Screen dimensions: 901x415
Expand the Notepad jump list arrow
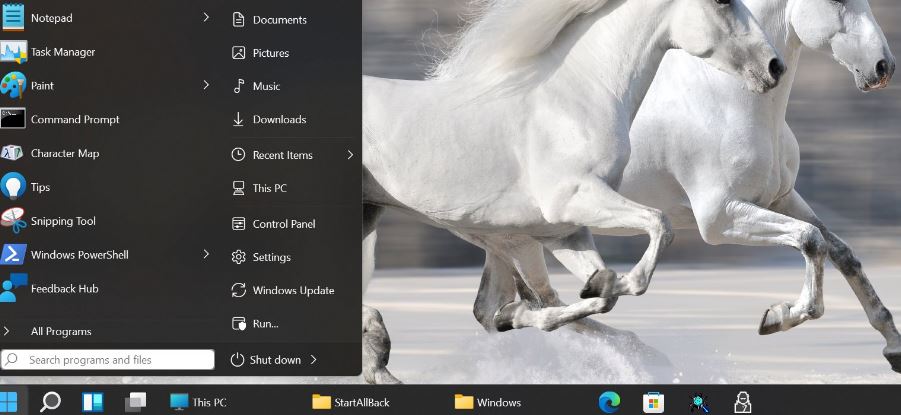click(x=206, y=17)
